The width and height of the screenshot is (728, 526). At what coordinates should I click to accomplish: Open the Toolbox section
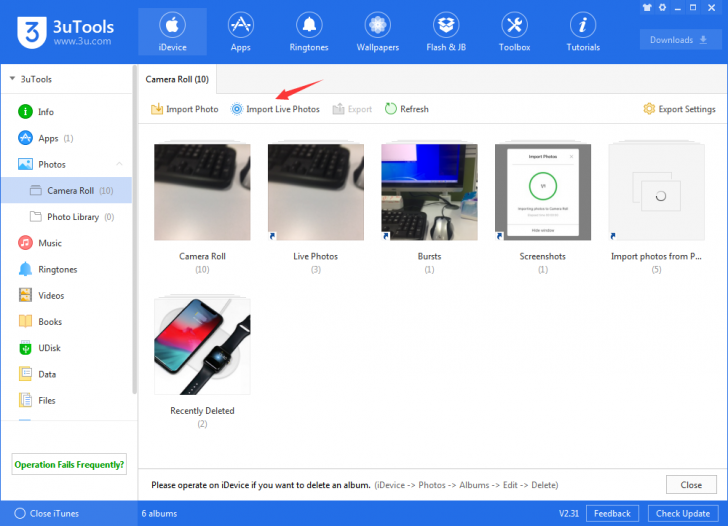[514, 32]
